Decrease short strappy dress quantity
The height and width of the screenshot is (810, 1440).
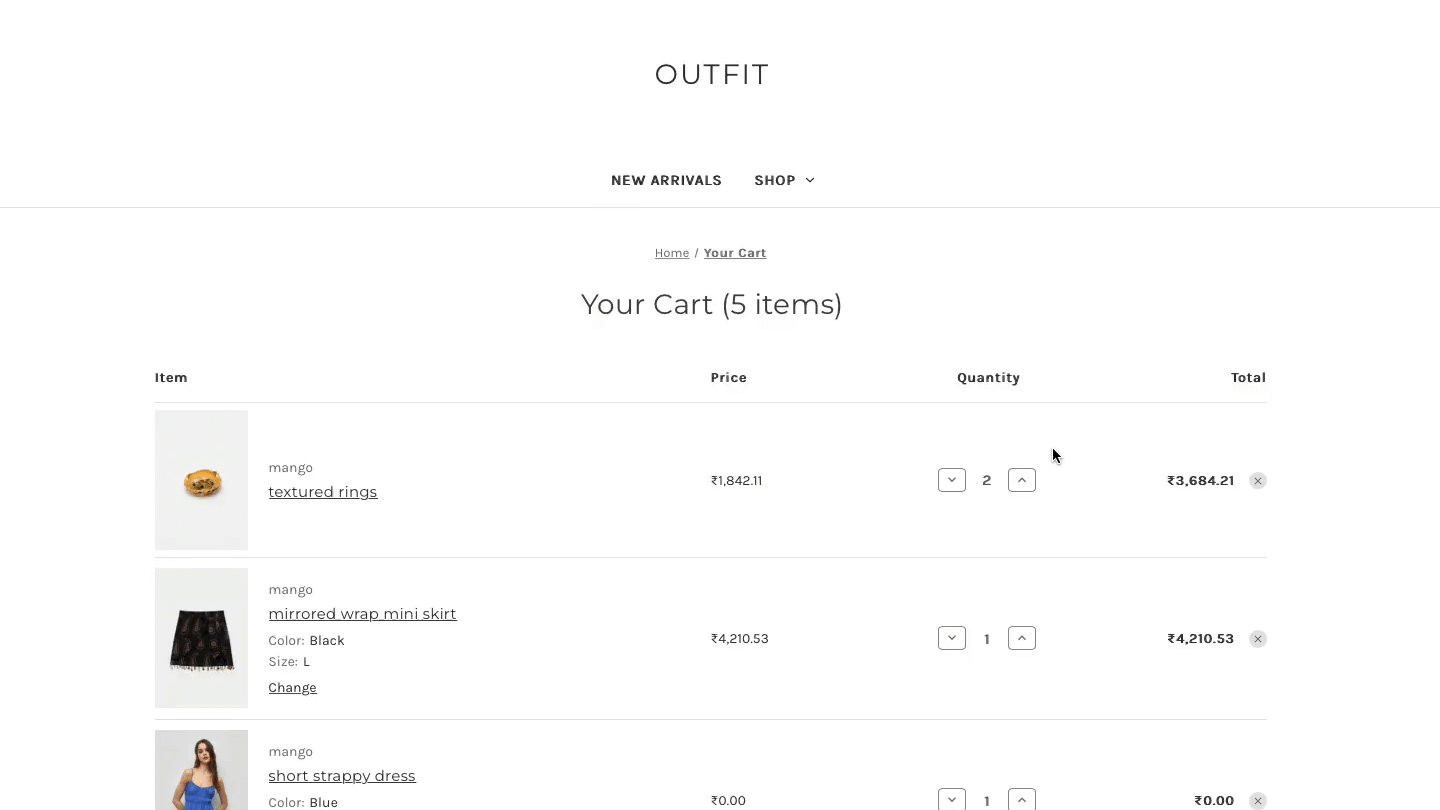click(952, 799)
